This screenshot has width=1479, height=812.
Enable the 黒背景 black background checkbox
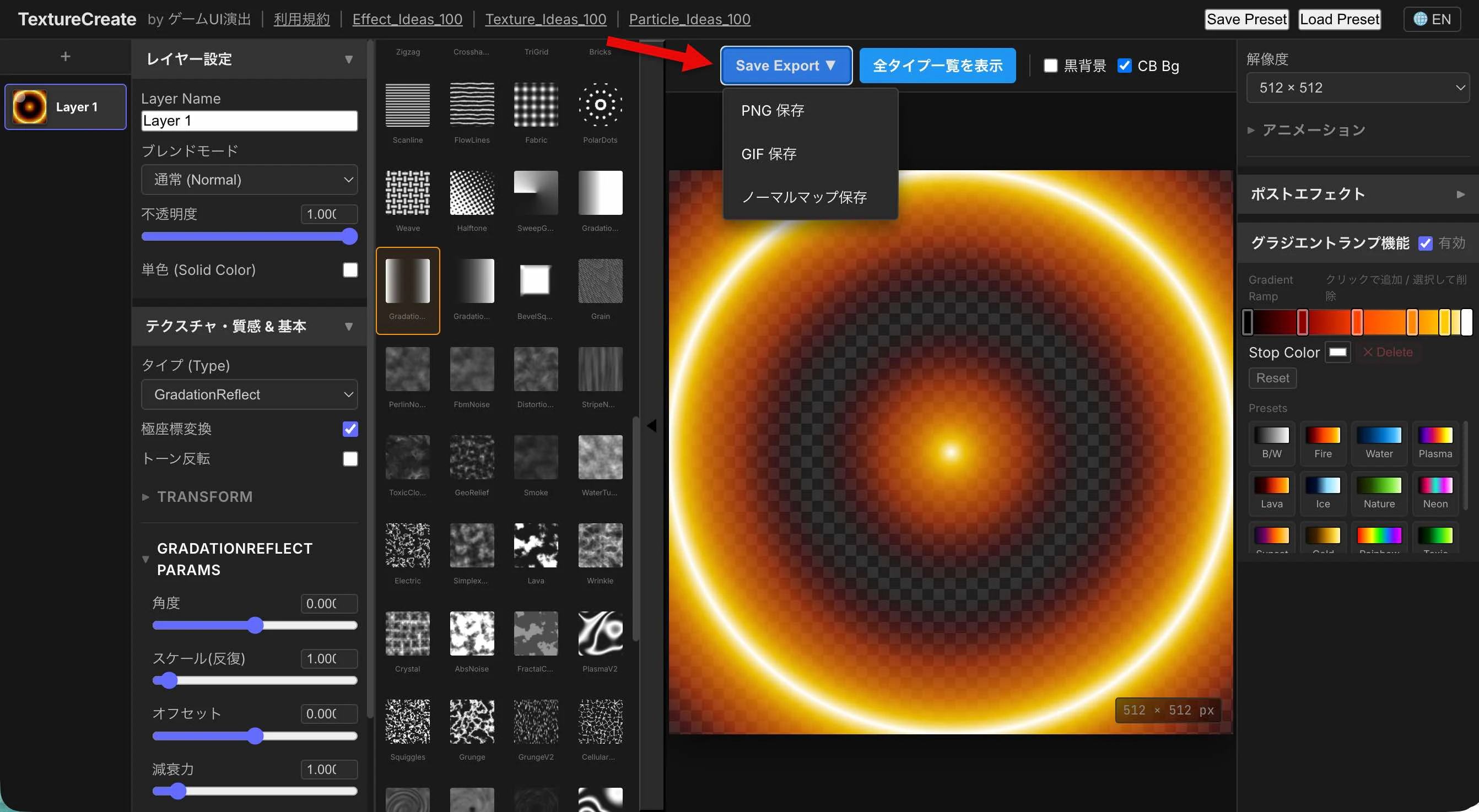point(1050,66)
